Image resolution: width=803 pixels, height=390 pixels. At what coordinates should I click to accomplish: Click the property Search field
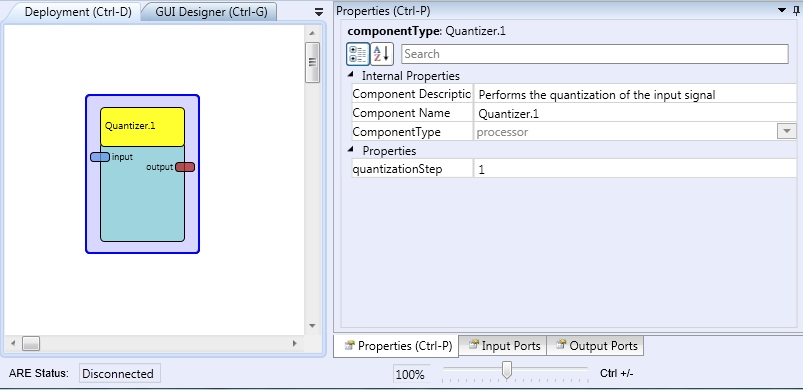(x=595, y=54)
